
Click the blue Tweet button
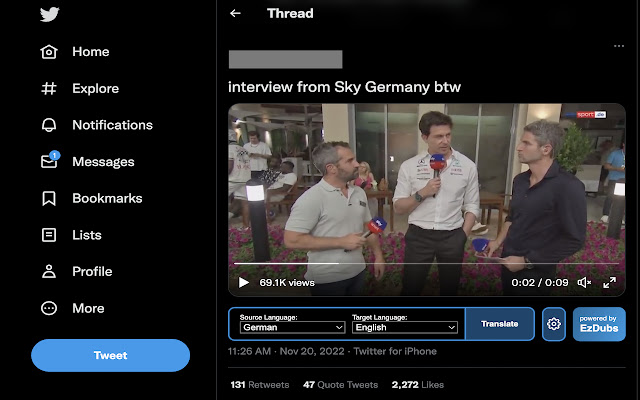tap(111, 356)
